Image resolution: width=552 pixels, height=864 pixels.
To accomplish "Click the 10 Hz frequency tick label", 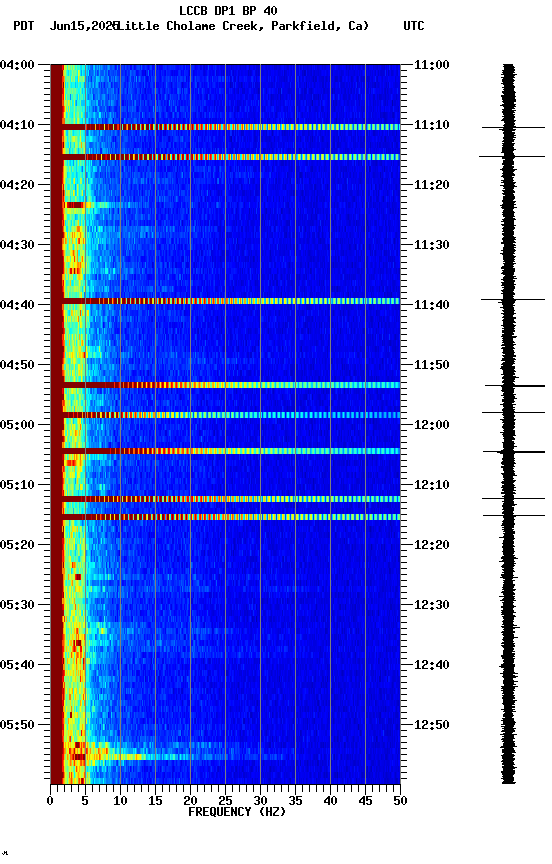I will point(120,801).
